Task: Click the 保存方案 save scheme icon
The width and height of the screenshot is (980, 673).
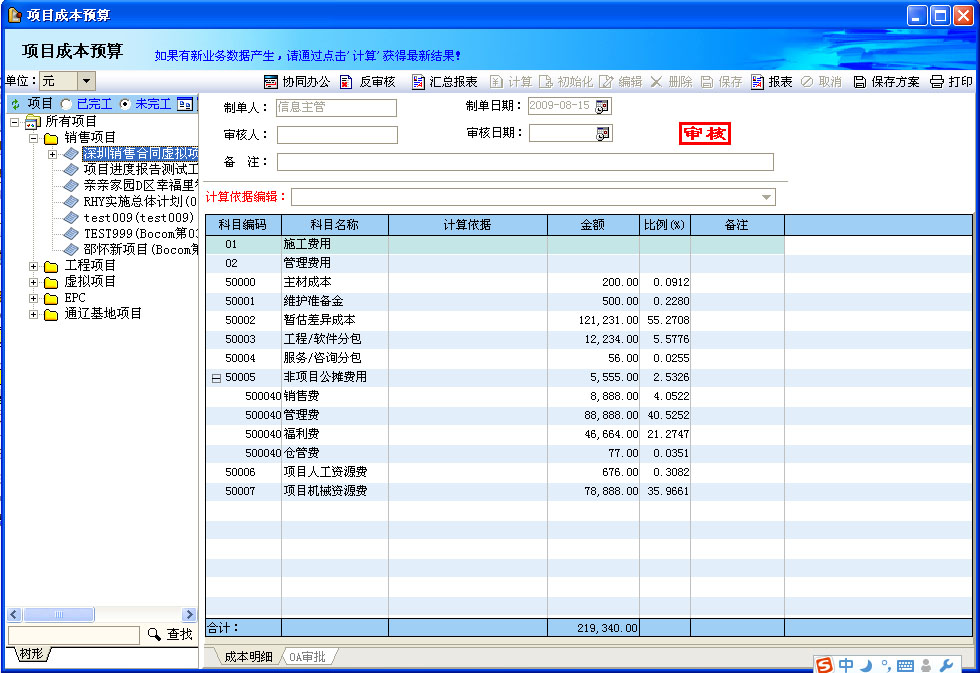Action: [x=860, y=82]
